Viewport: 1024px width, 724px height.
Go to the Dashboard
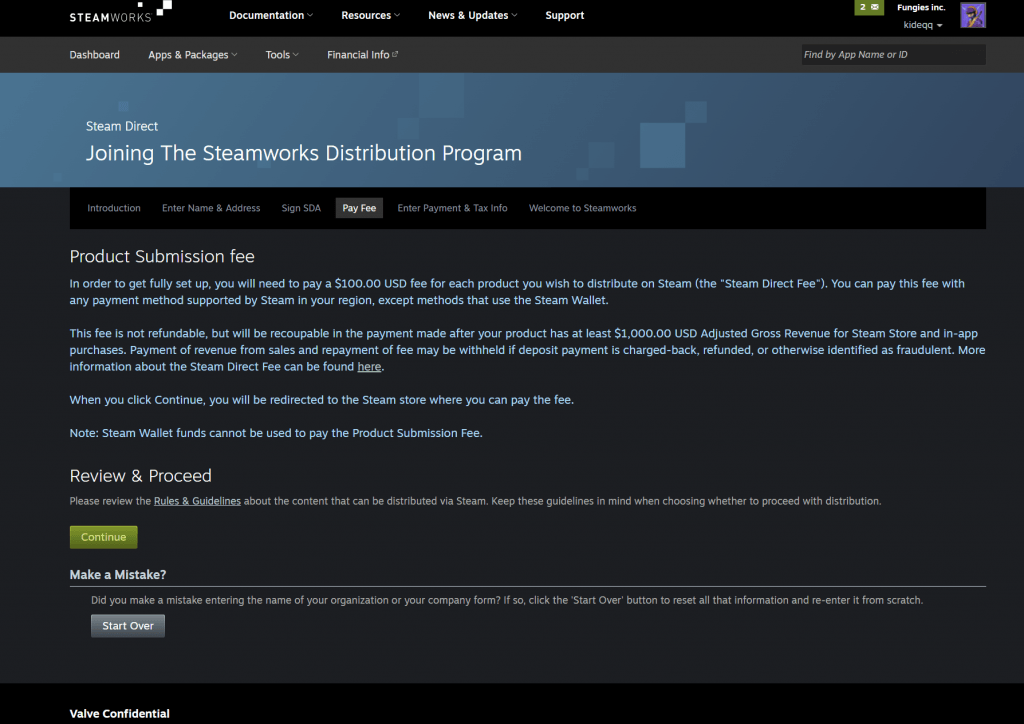95,55
